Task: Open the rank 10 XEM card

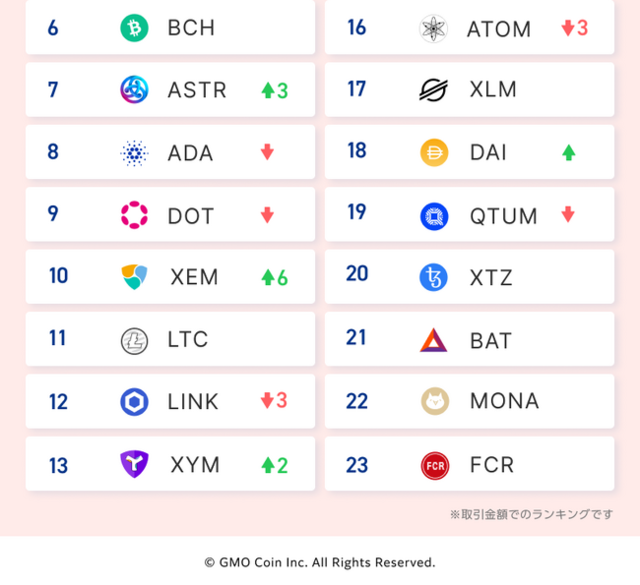Action: click(170, 277)
